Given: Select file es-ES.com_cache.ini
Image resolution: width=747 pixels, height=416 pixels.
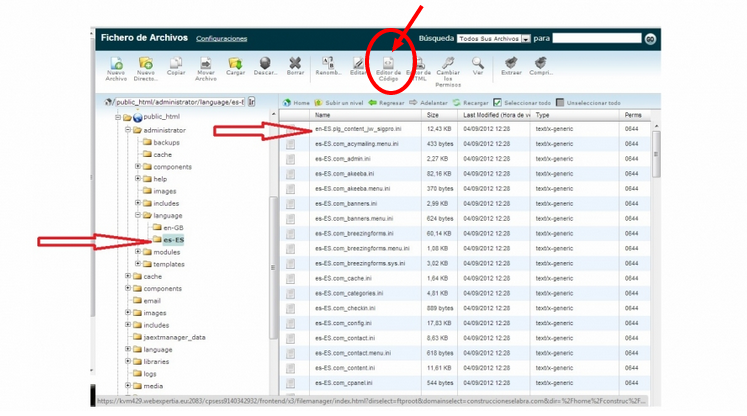Looking at the screenshot, I should click(x=343, y=279).
